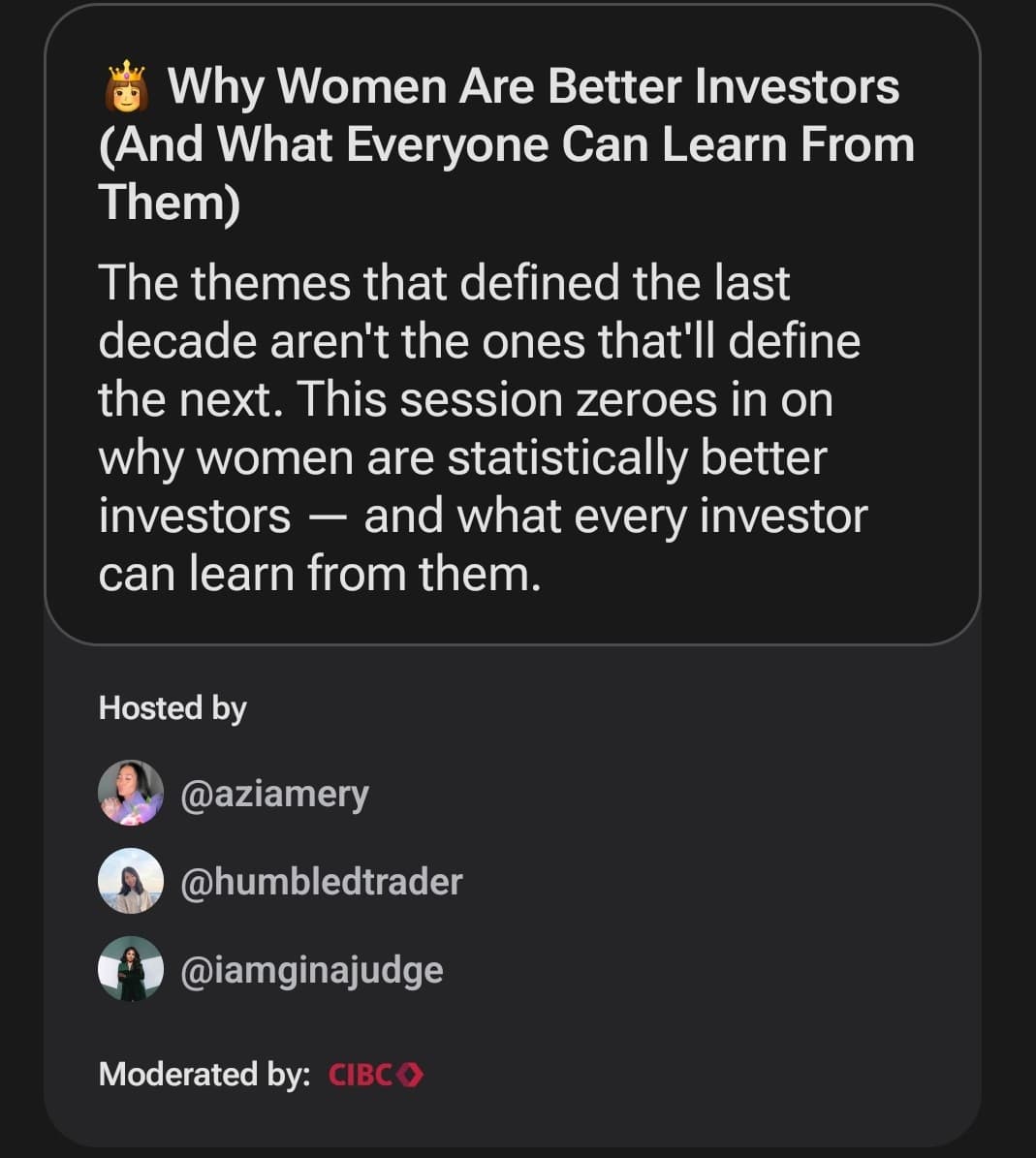
Task: Open the @humbledtrader profile avatar
Action: point(131,880)
